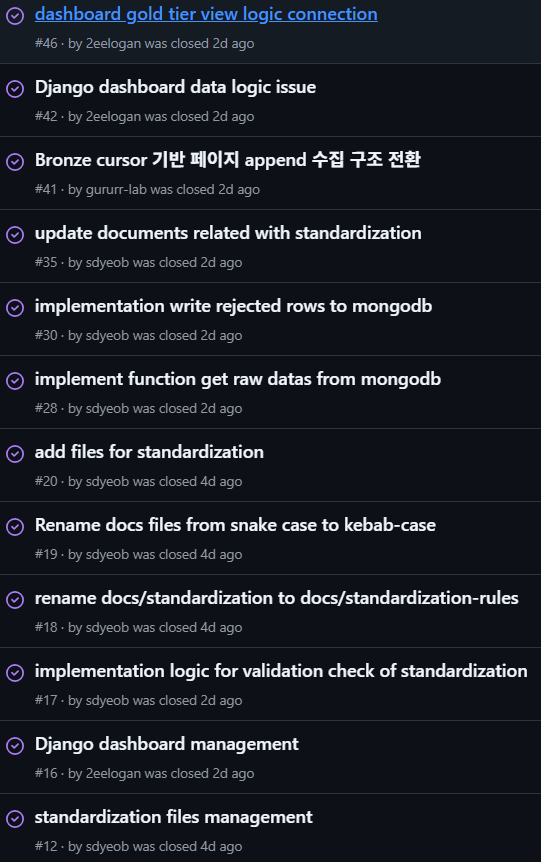Click closed icon beside Django dashboard management

point(15,746)
